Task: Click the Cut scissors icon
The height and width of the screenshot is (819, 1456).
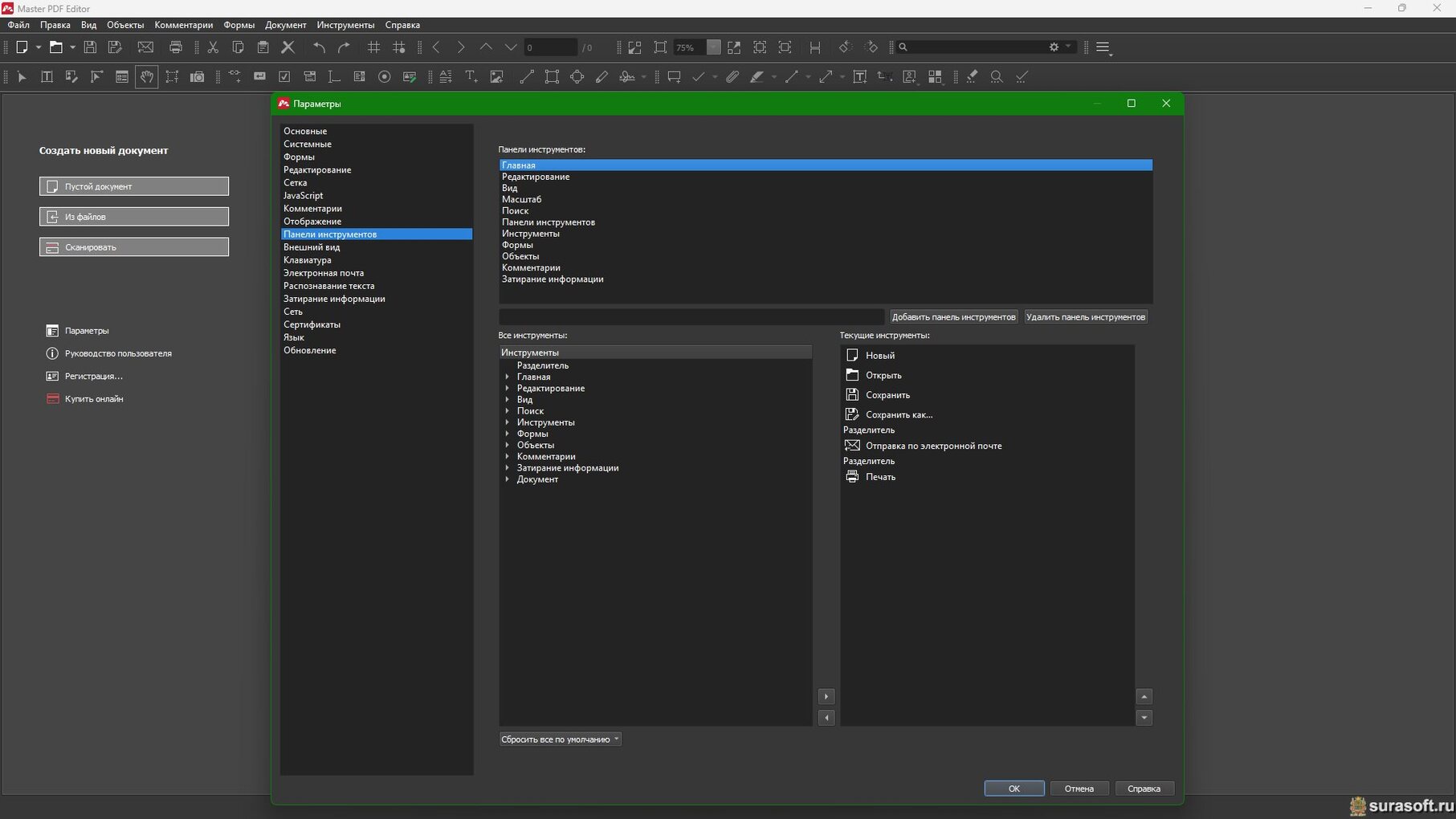Action: click(213, 47)
